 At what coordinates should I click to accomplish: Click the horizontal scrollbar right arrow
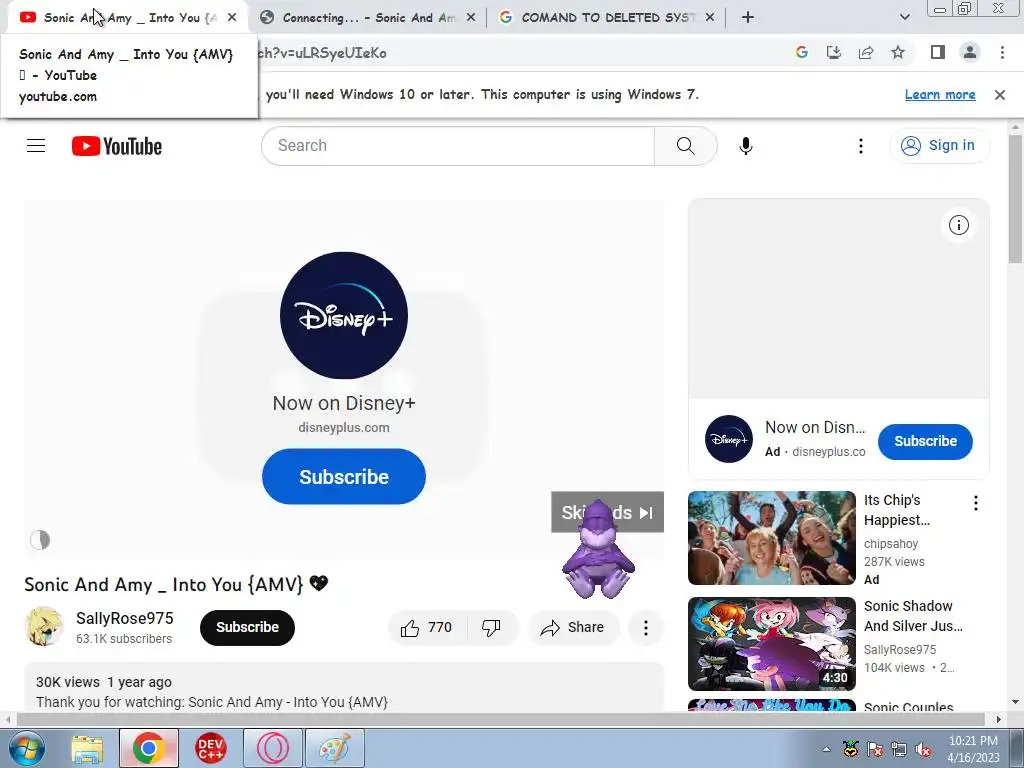coord(998,719)
